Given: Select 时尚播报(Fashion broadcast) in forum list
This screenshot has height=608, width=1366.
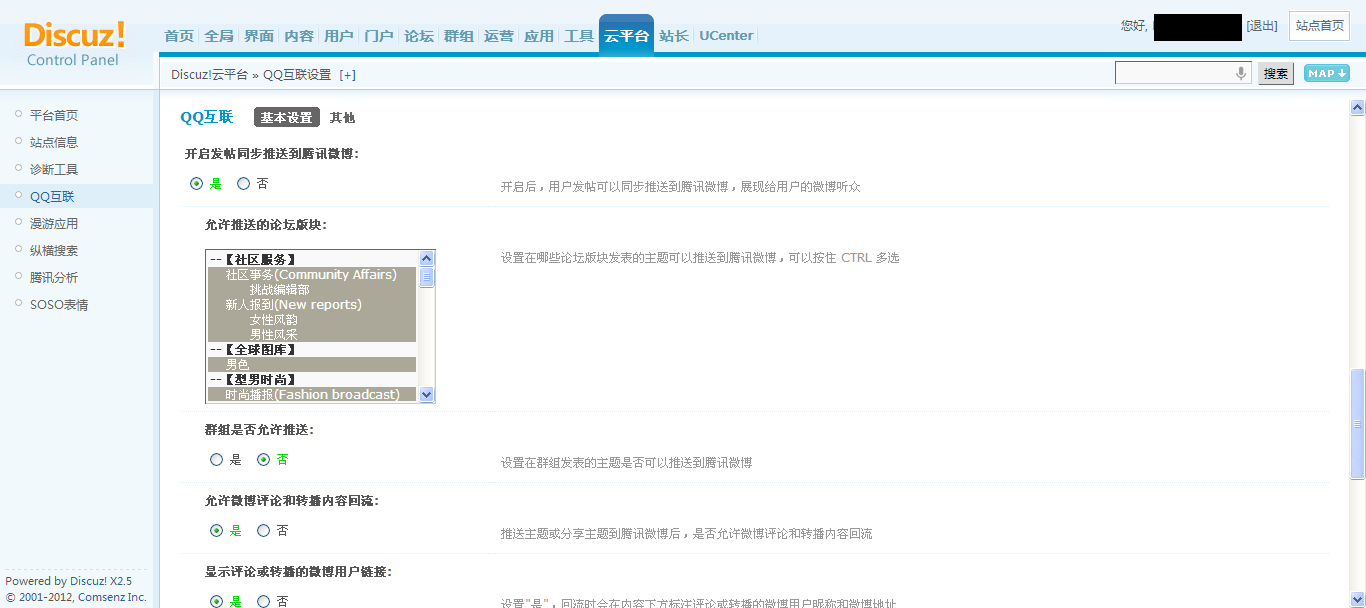Looking at the screenshot, I should [x=311, y=394].
